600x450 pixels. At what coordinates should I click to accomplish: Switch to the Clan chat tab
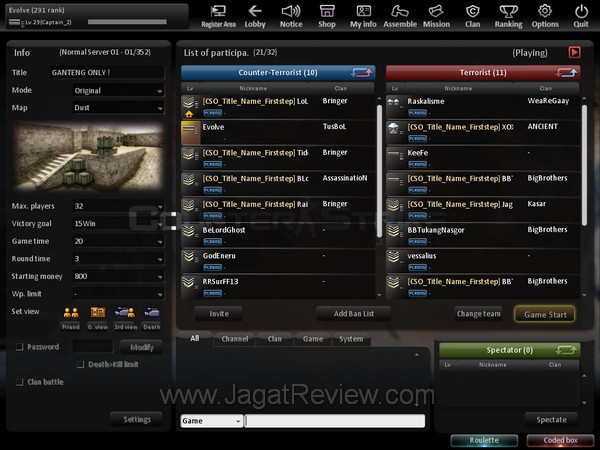(x=275, y=339)
